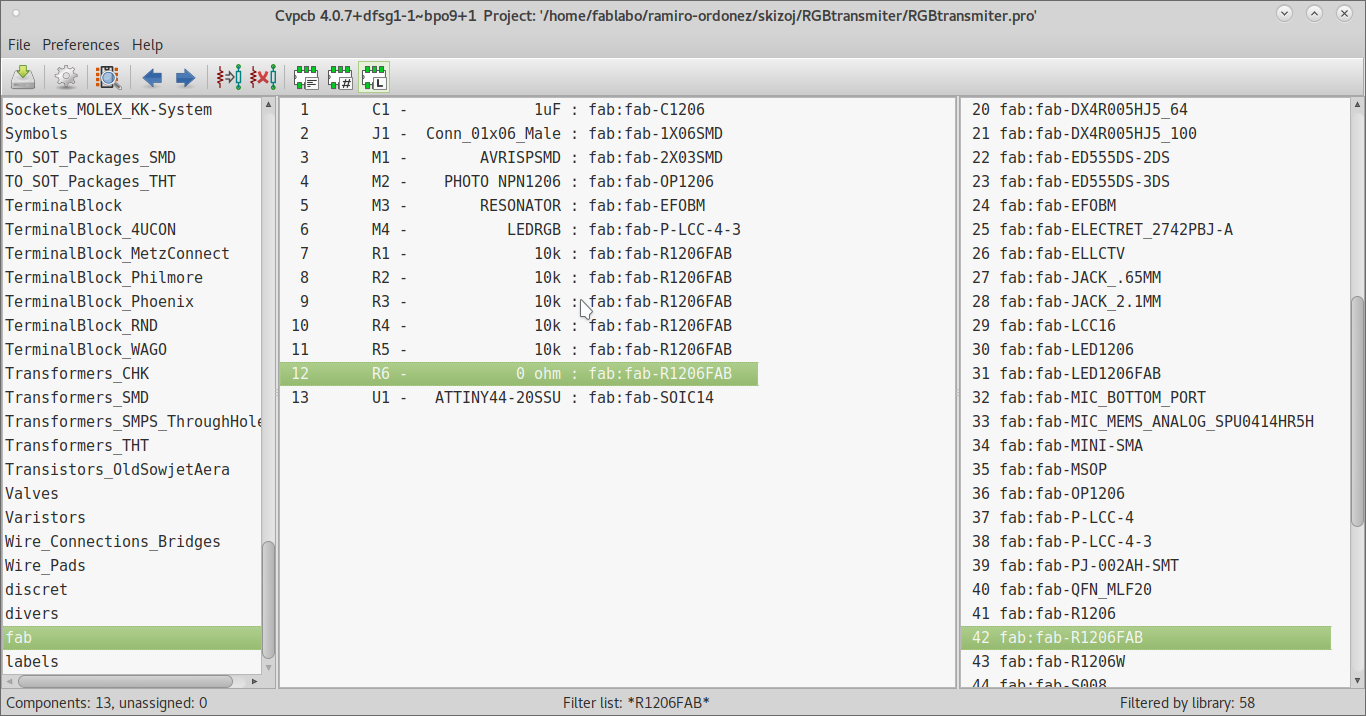Select Transformers_SMD library

click(131, 397)
